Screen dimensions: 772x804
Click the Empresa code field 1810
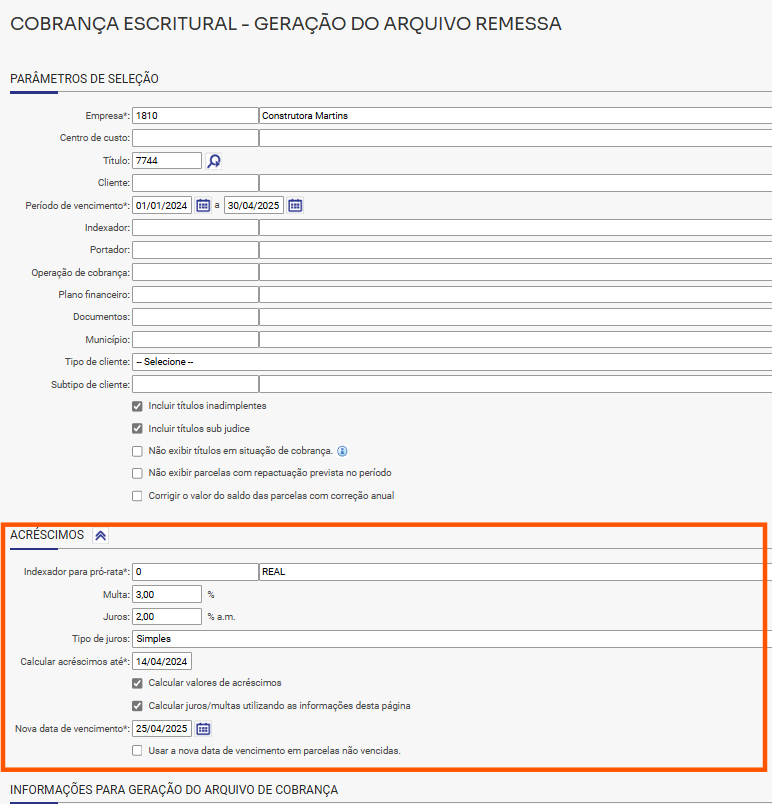195,116
